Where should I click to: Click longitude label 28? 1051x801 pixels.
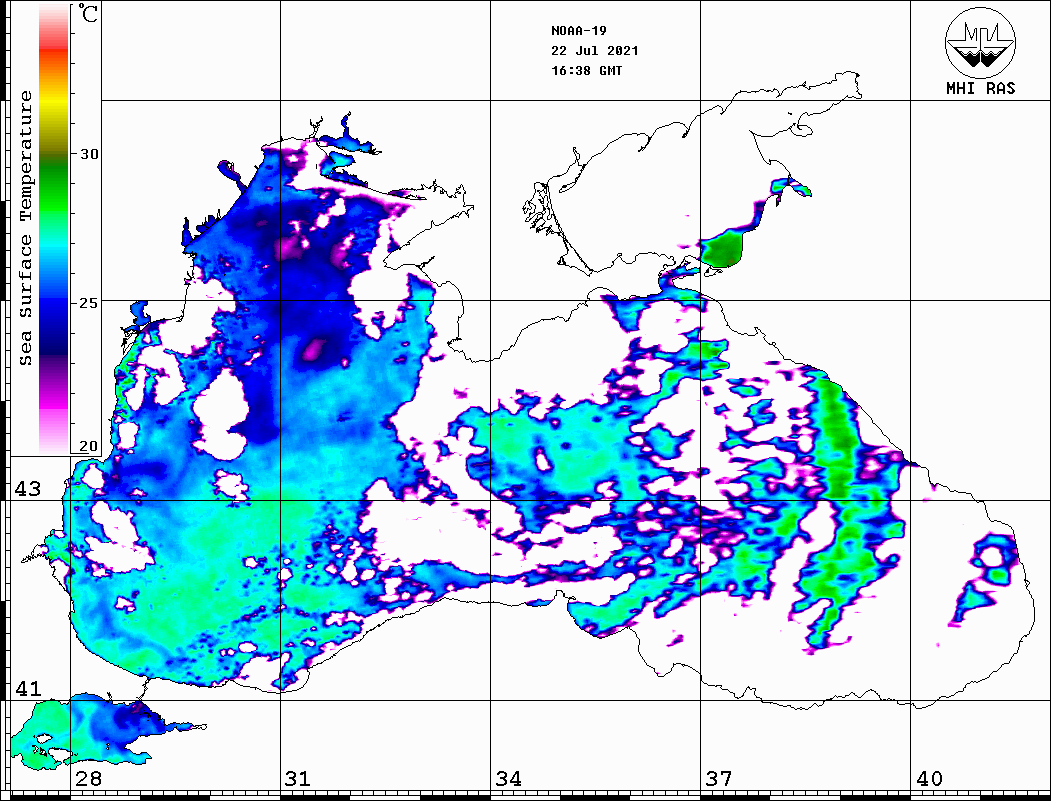click(88, 779)
